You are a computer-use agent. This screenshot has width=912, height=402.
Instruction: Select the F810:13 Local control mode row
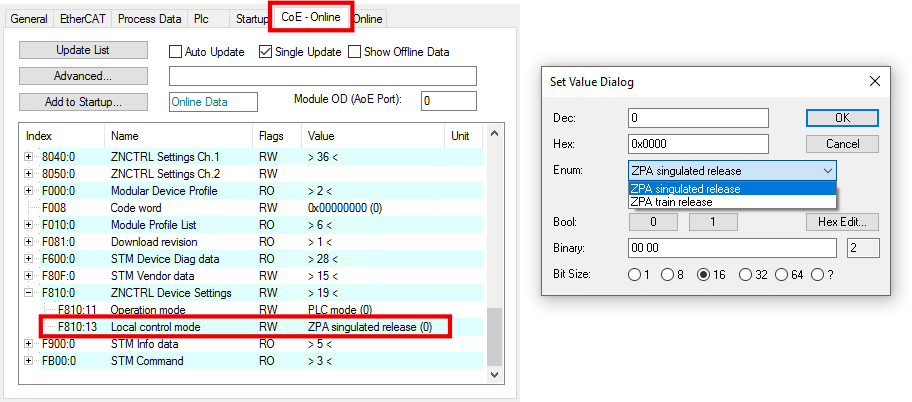pos(253,327)
